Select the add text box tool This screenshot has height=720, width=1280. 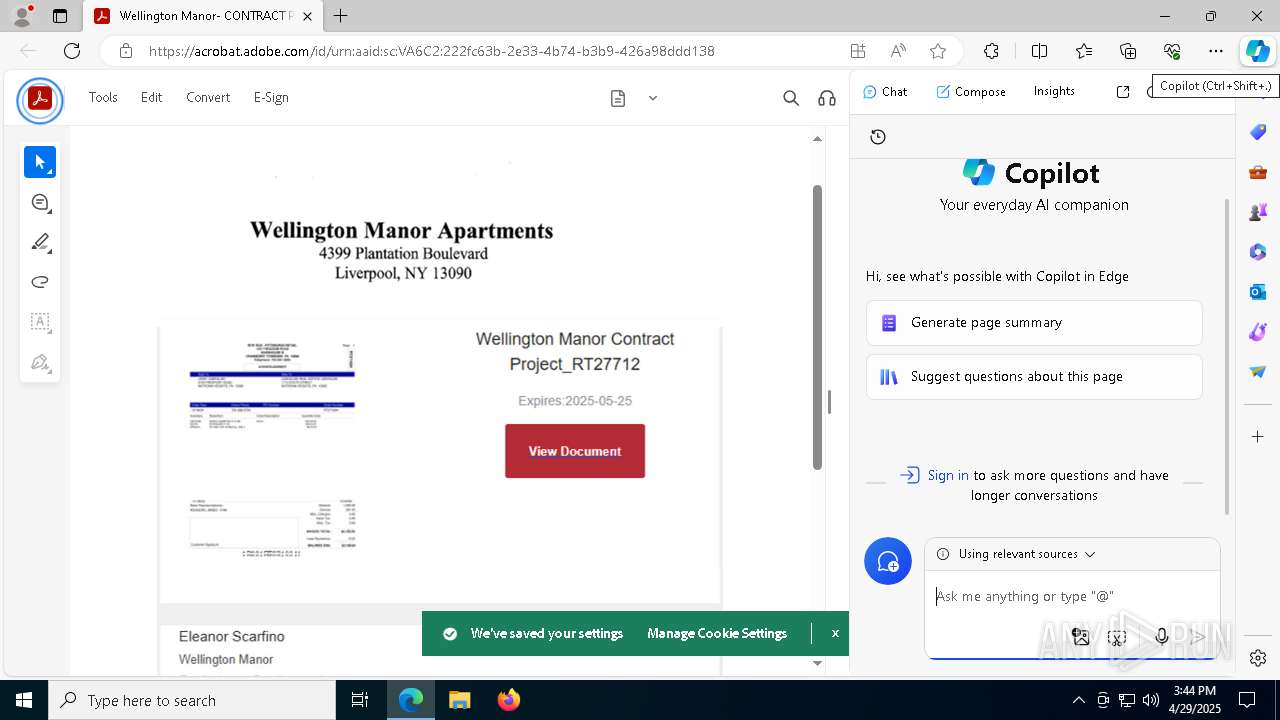pos(40,322)
